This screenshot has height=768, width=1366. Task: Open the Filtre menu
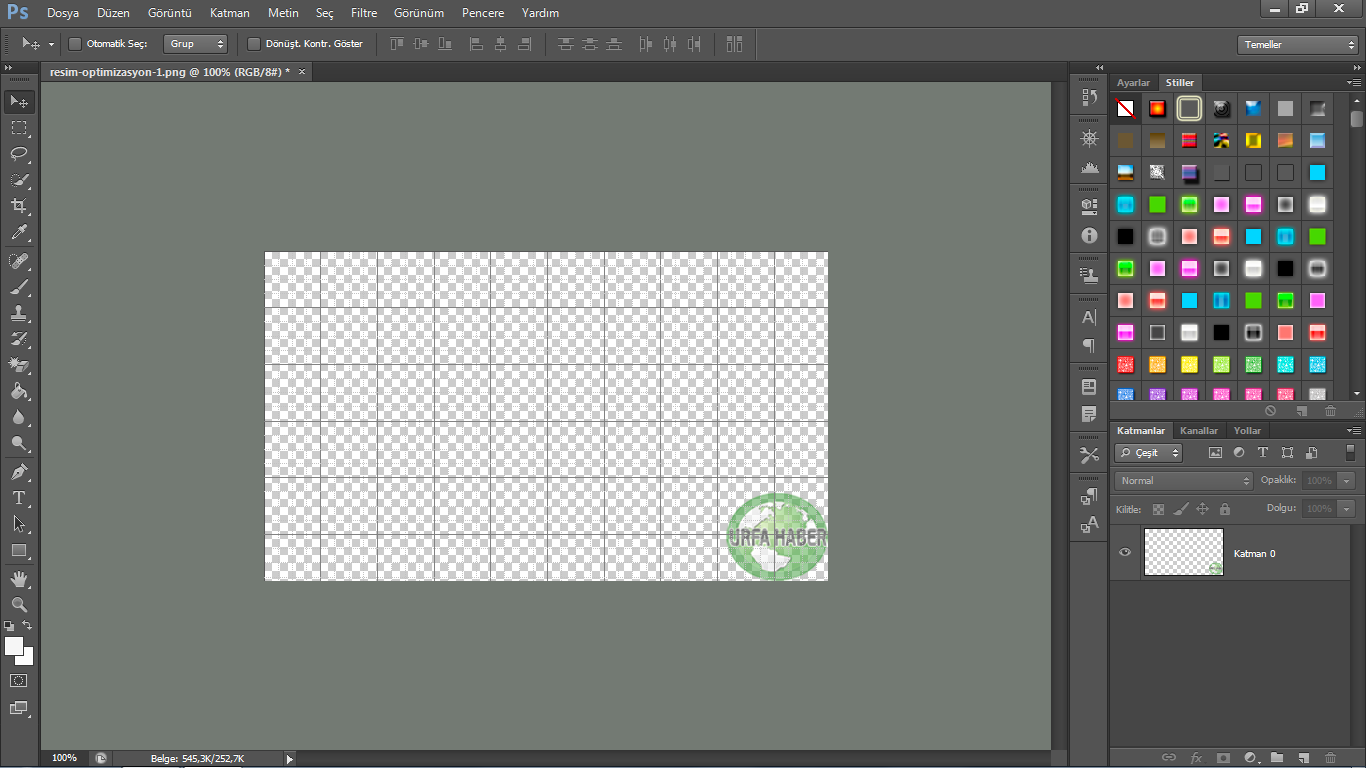(x=364, y=13)
